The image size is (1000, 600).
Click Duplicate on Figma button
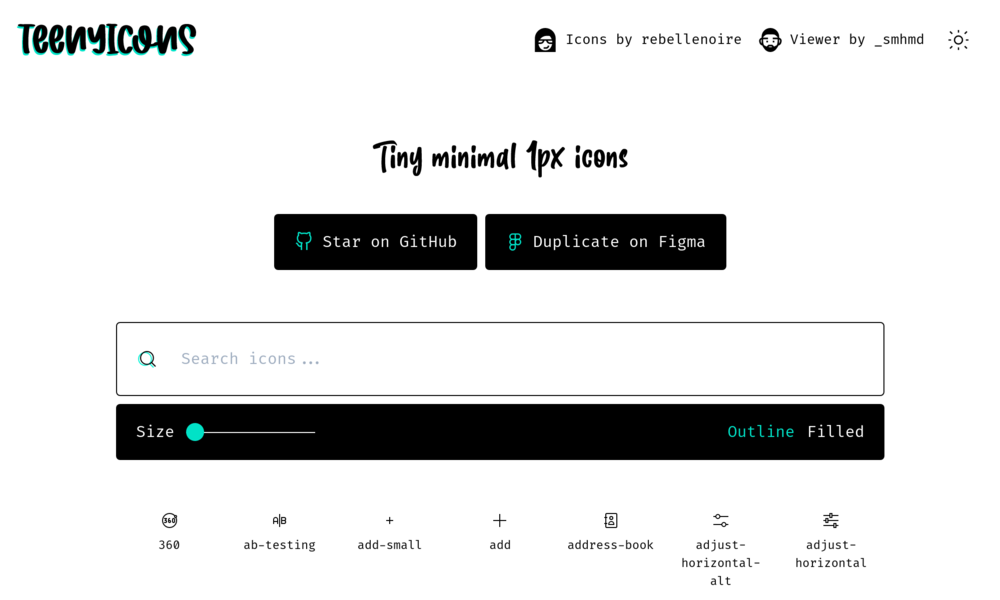click(605, 242)
